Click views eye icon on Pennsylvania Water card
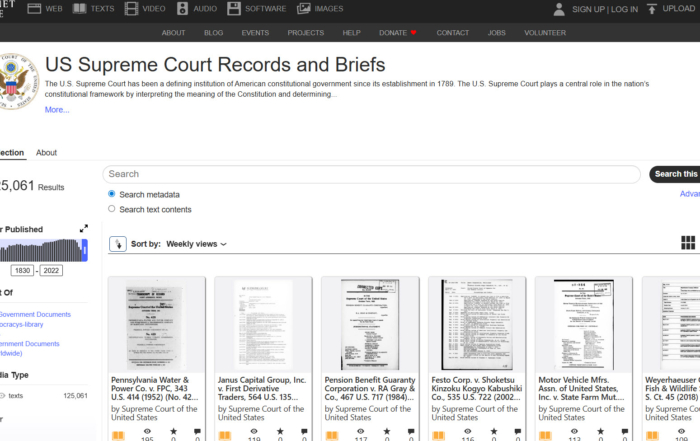The height and width of the screenshot is (441, 700). (x=147, y=431)
